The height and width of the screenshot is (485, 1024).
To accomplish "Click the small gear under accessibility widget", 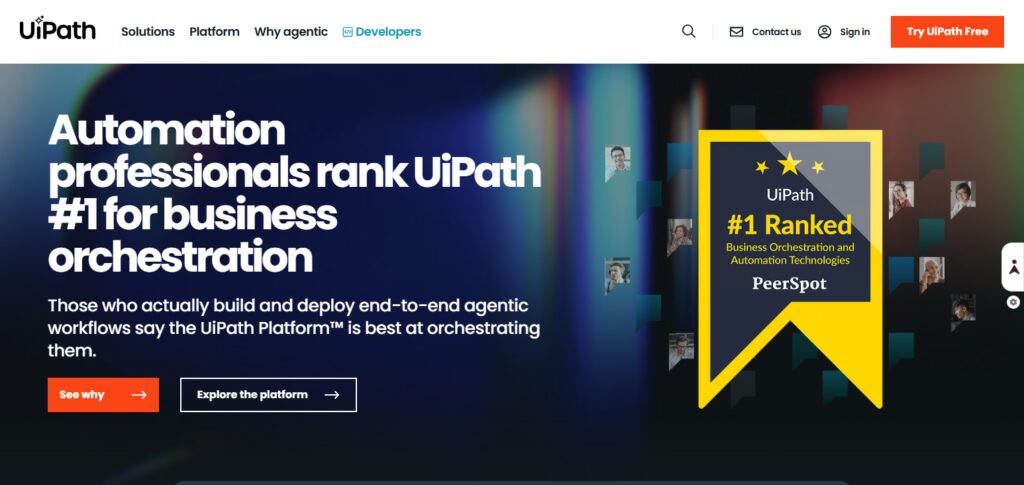I will click(x=1013, y=302).
